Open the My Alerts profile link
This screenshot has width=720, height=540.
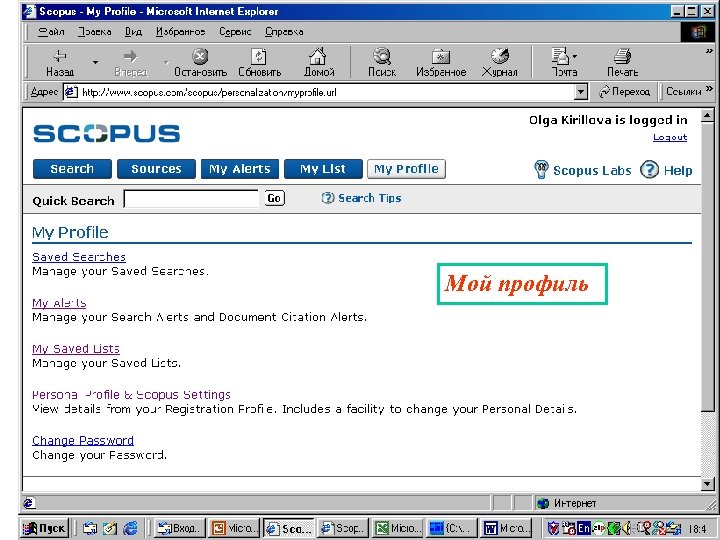[59, 303]
